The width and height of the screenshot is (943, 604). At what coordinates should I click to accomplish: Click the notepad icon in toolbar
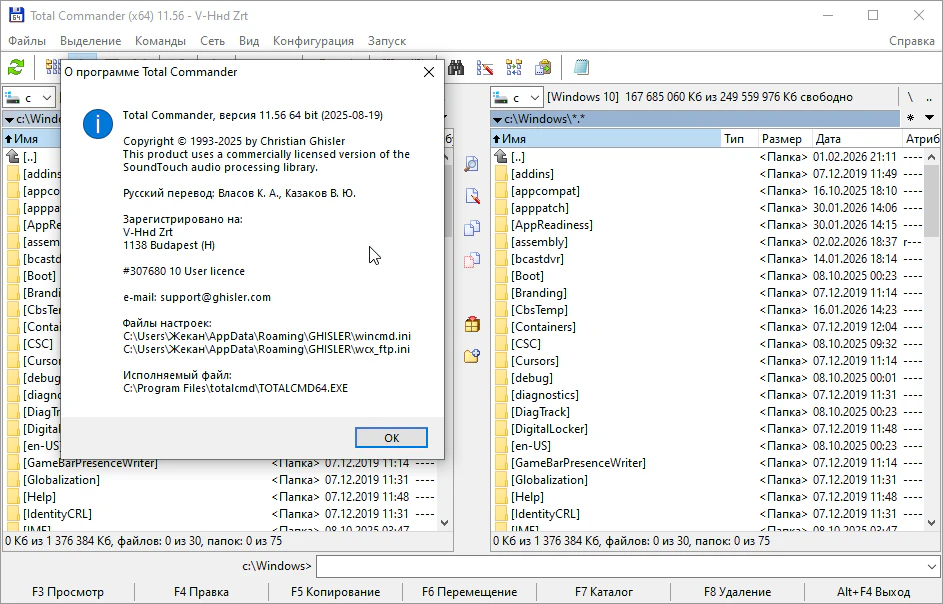pos(582,67)
